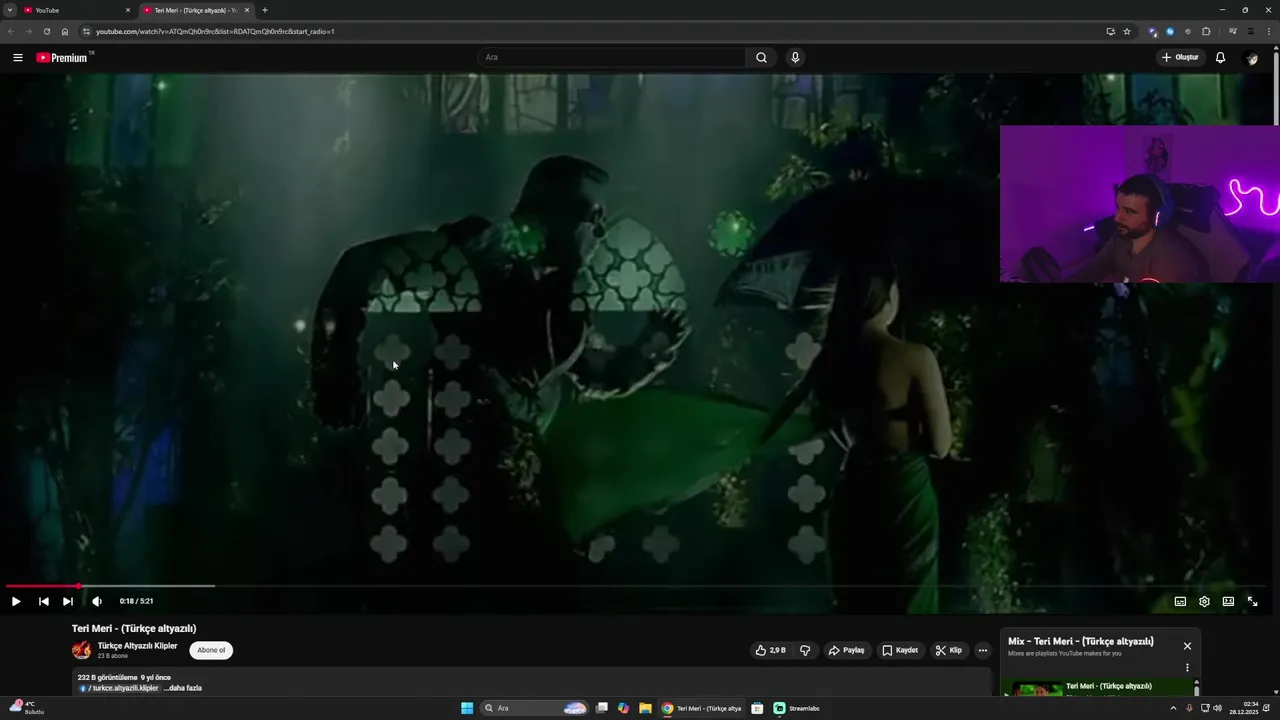1280x720 pixels.
Task: Open YouTube notifications bell
Action: click(x=1220, y=57)
